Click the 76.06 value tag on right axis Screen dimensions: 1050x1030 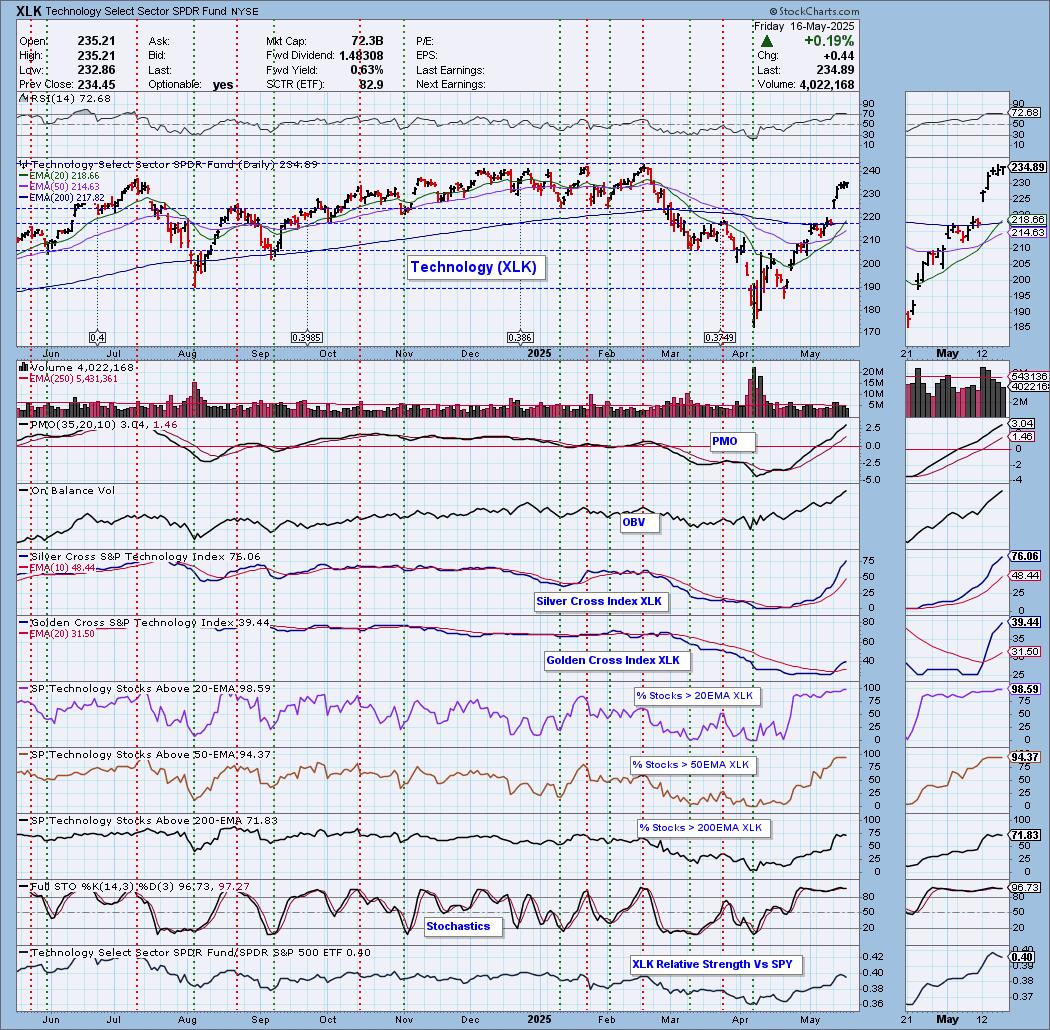pyautogui.click(x=1025, y=557)
